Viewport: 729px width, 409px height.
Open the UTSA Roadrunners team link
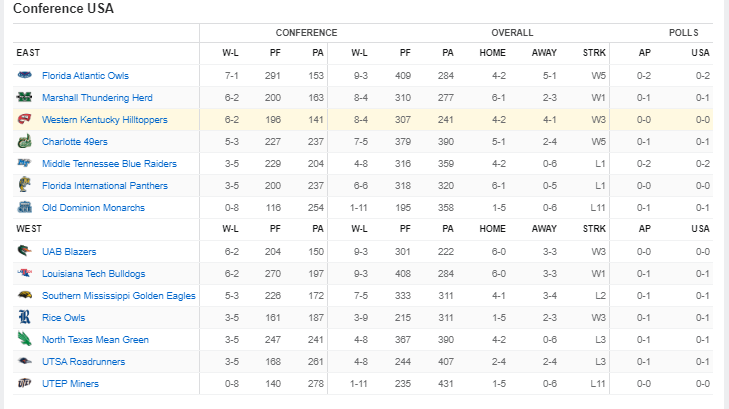84,362
